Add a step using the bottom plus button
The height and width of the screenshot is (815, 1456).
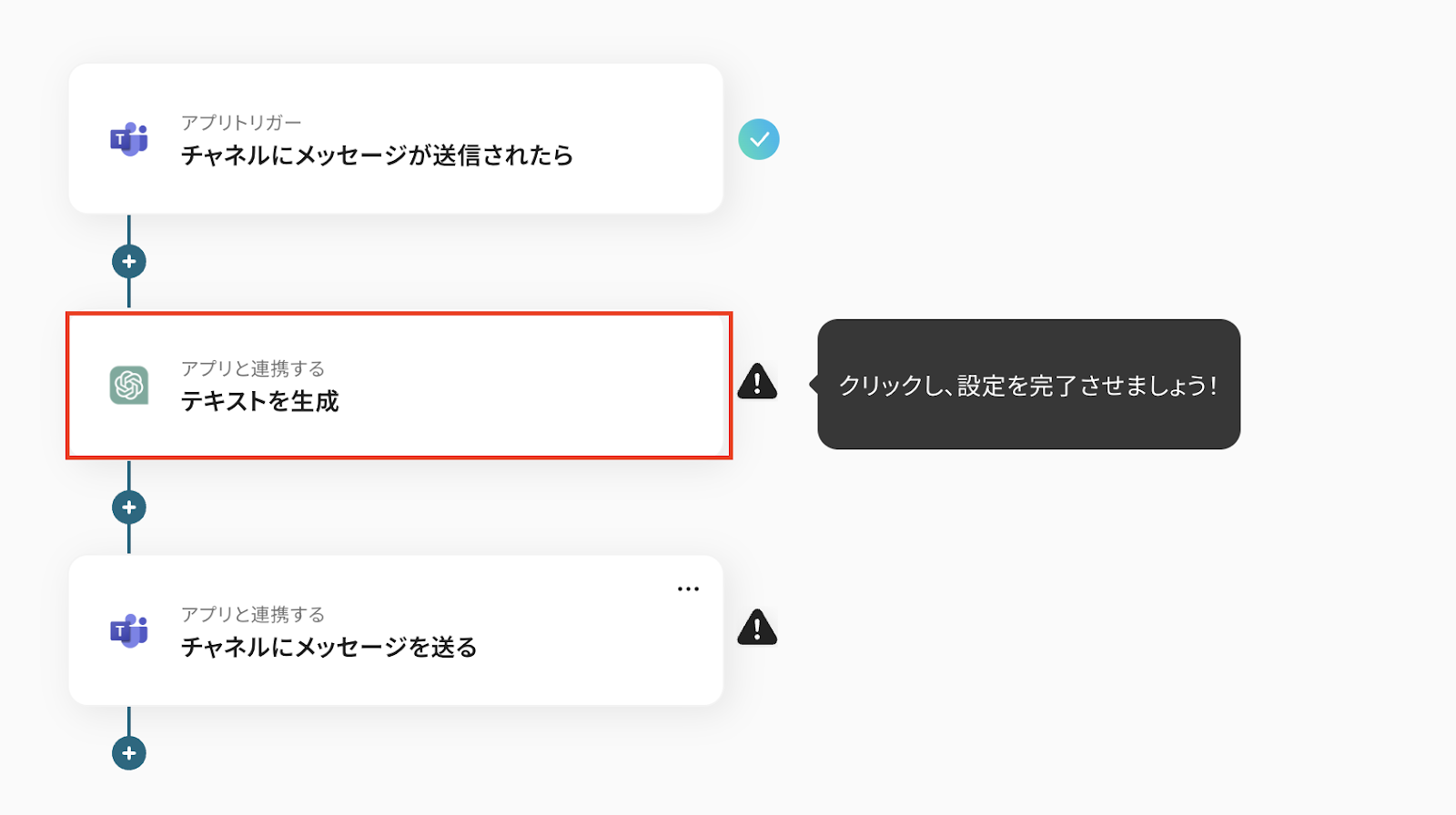click(x=129, y=753)
